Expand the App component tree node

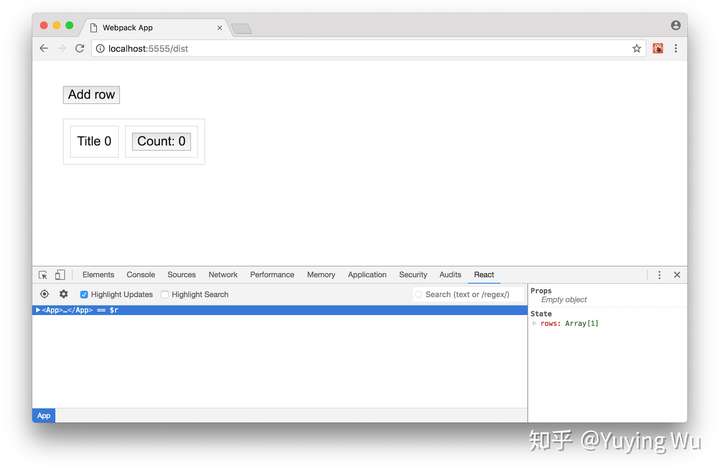click(x=38, y=310)
